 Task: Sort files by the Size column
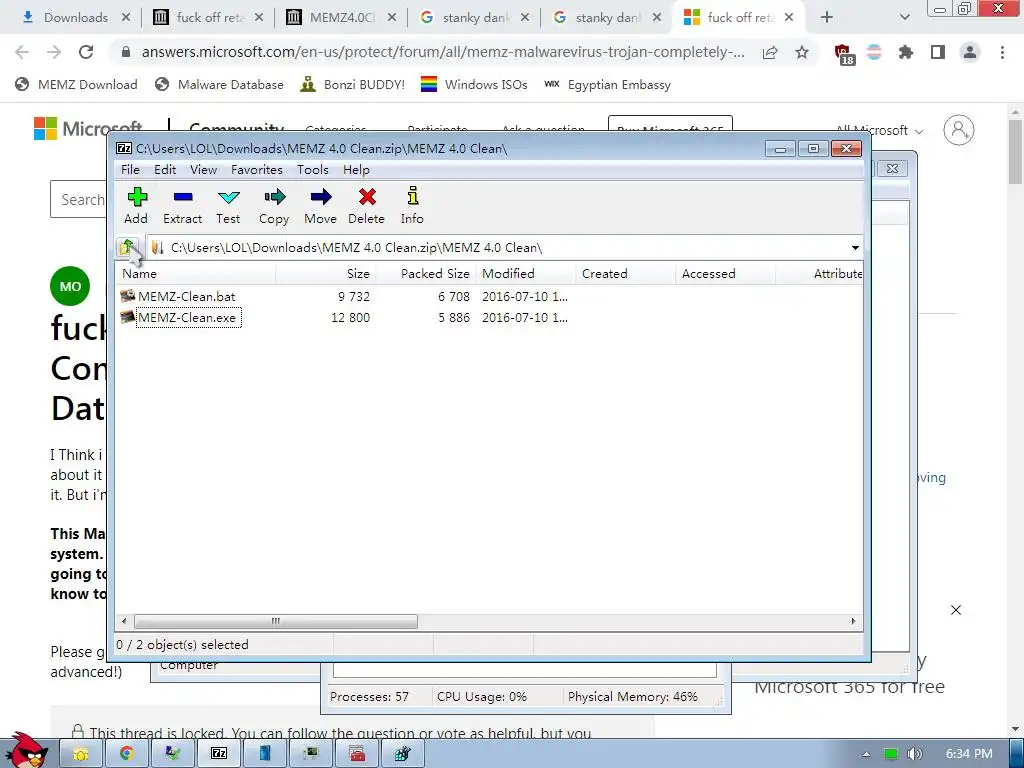325,274
